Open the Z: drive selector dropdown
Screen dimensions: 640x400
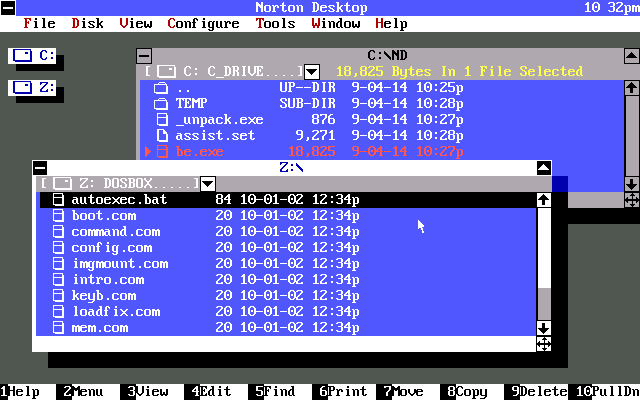[208, 184]
